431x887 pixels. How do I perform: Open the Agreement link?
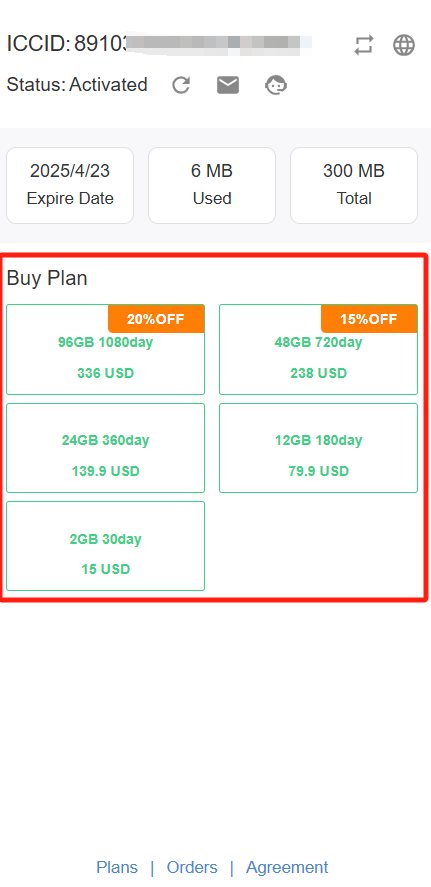coord(287,867)
